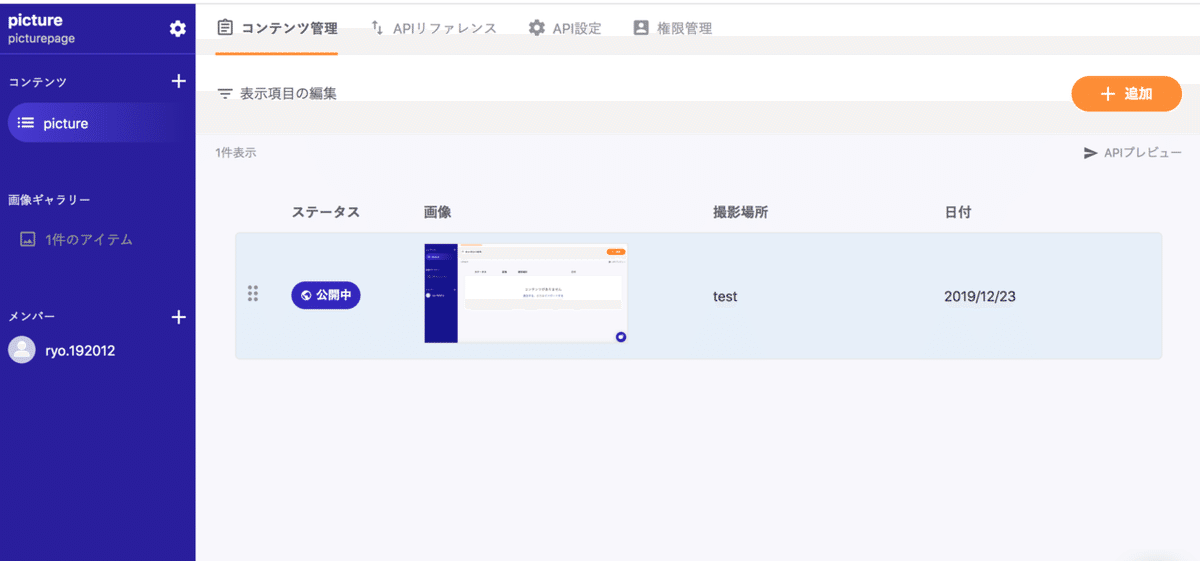Viewport: 1200px width, 561px height.
Task: Click the list icon beside picture
Action: 26,123
